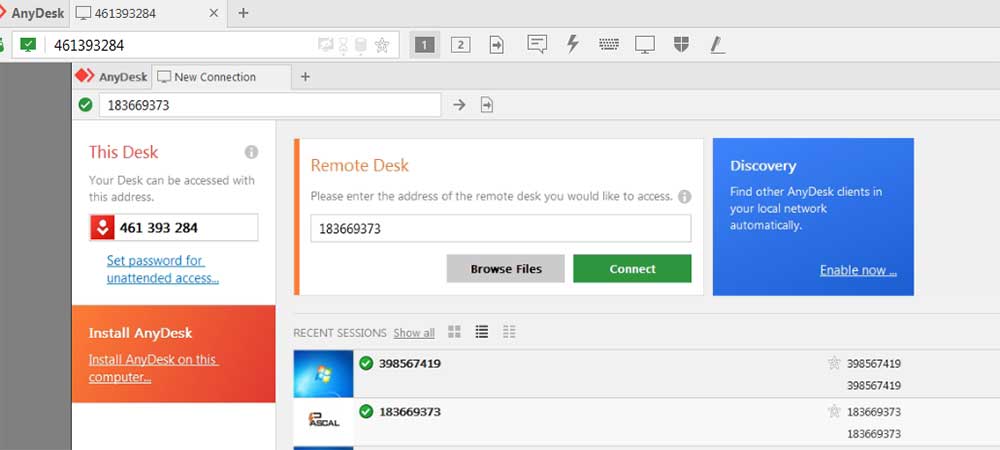Image resolution: width=1000 pixels, height=450 pixels.
Task: Click bold session name 398567419
Action: (409, 363)
